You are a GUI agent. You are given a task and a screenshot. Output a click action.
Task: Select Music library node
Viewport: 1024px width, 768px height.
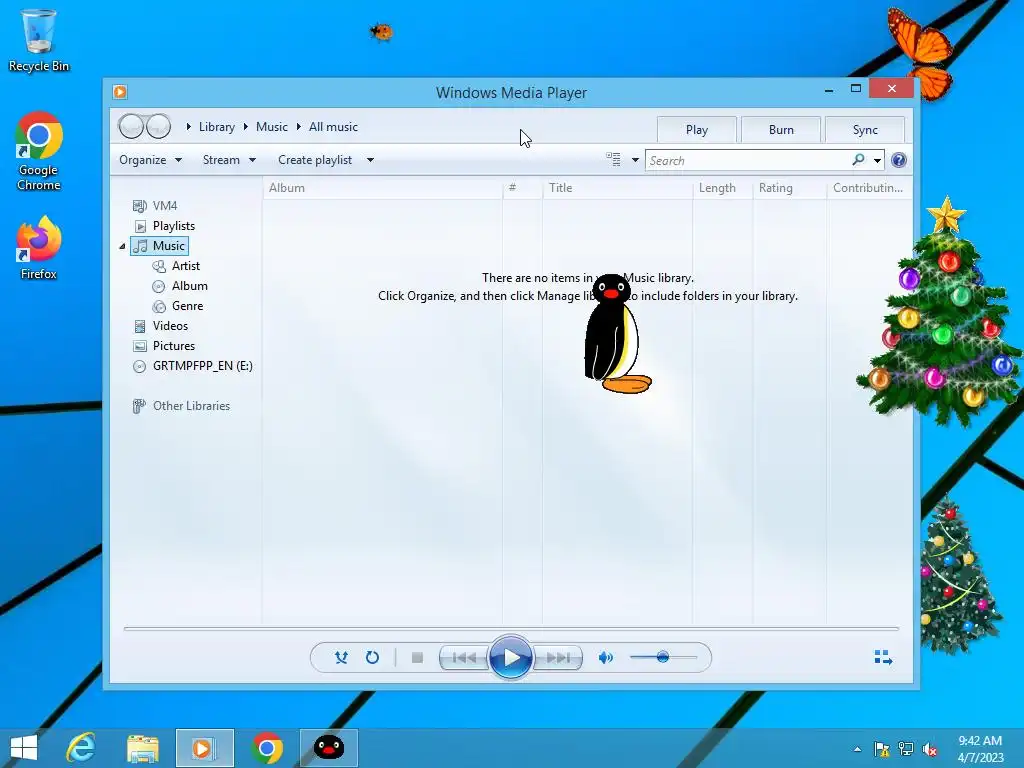tap(160, 246)
